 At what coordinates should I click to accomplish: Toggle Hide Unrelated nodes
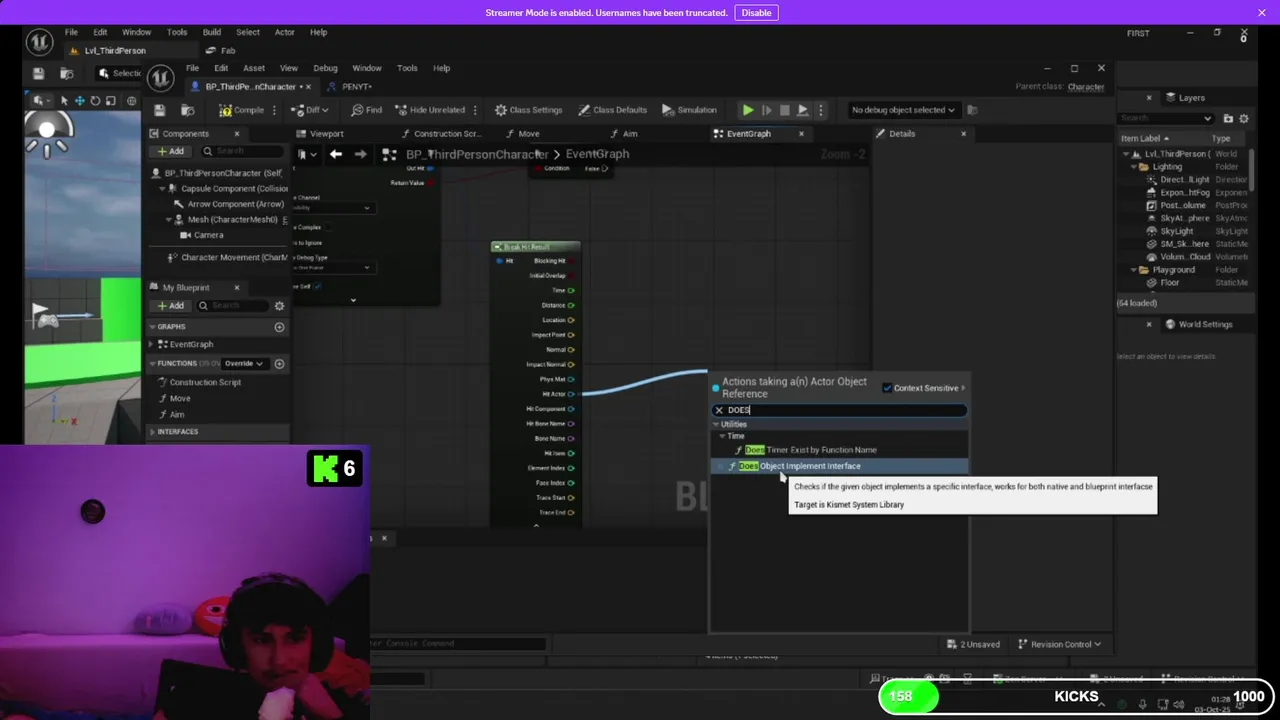pos(429,110)
